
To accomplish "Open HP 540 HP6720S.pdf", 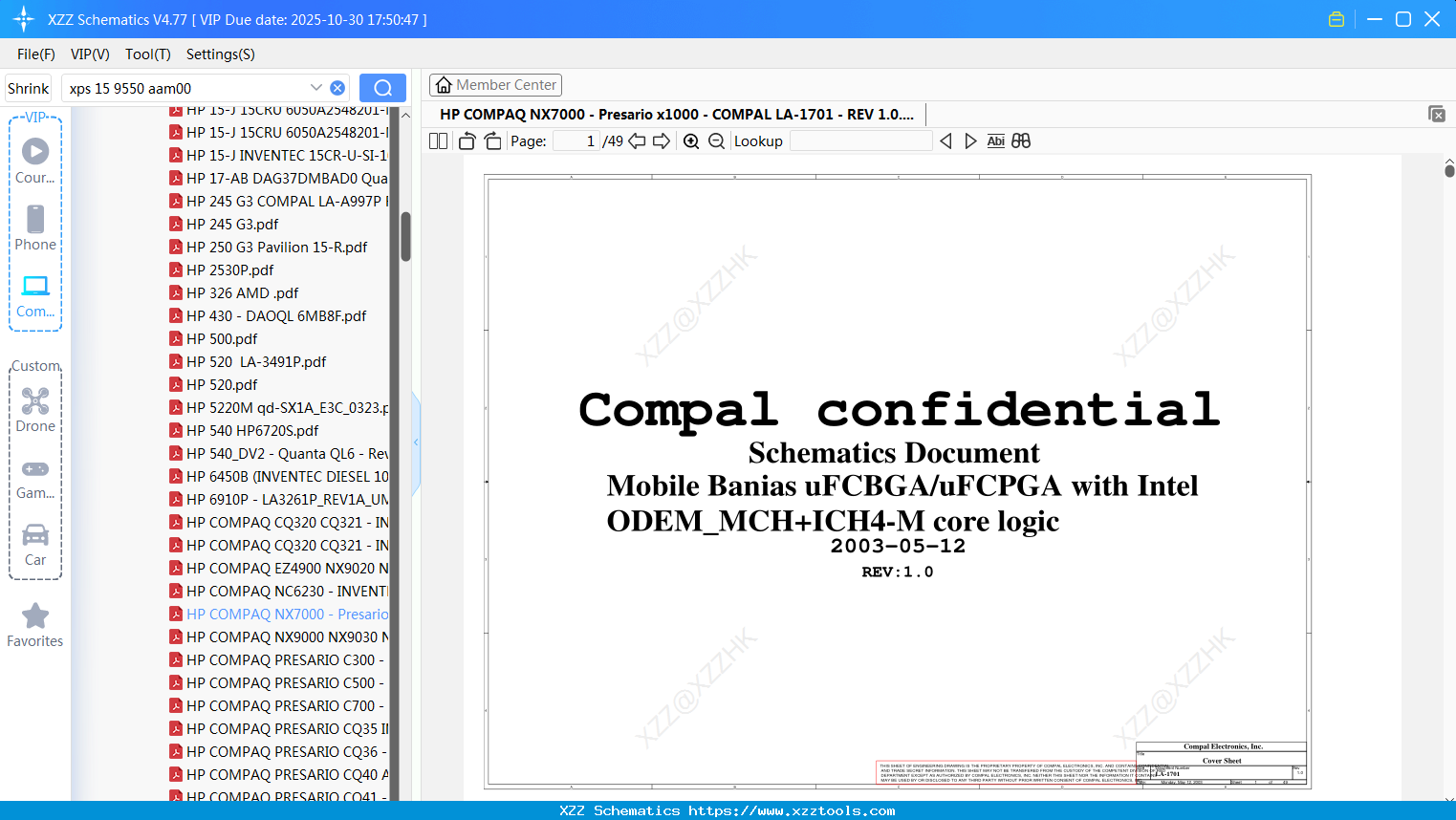I will tap(244, 431).
